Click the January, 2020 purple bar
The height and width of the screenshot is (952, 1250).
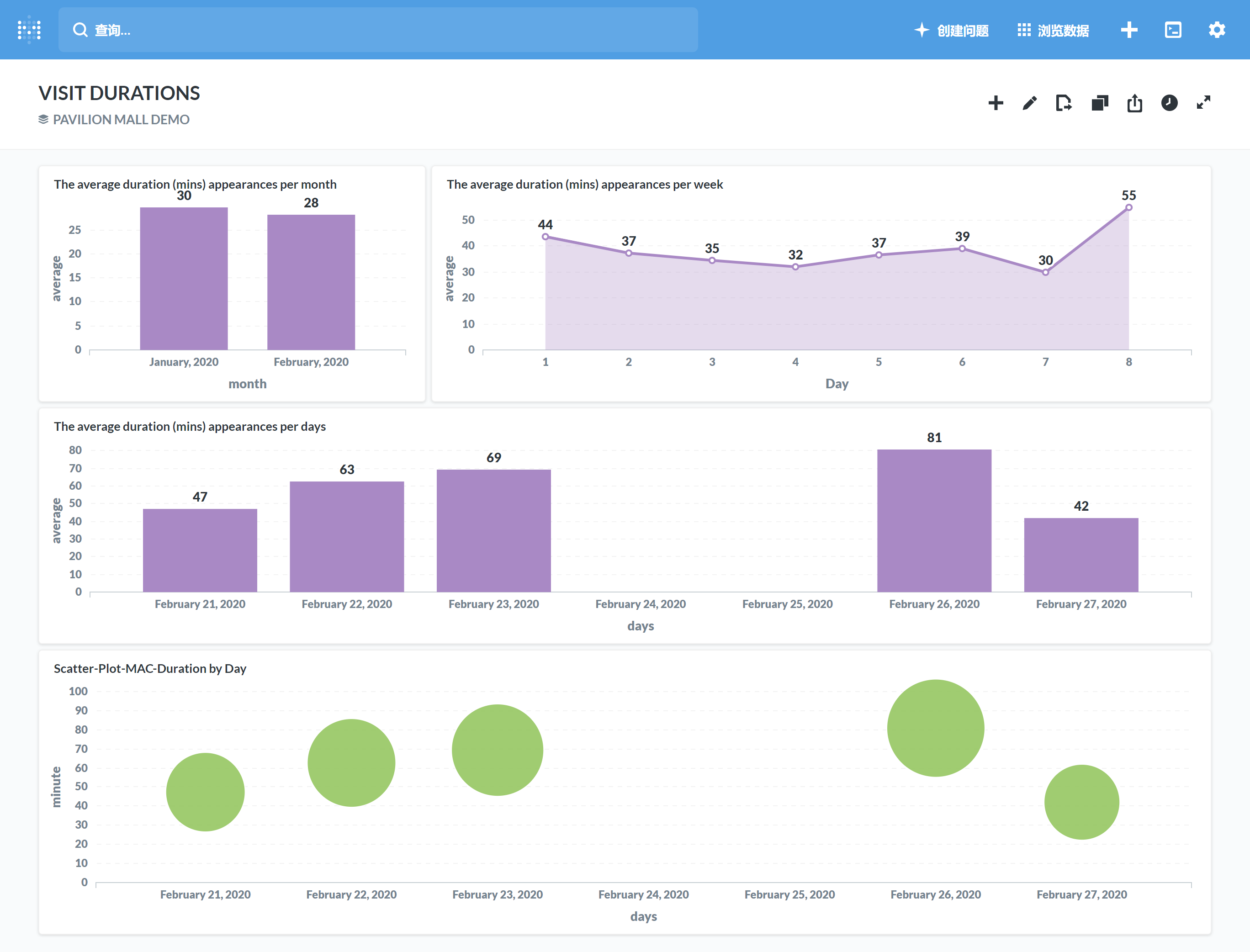pos(184,278)
